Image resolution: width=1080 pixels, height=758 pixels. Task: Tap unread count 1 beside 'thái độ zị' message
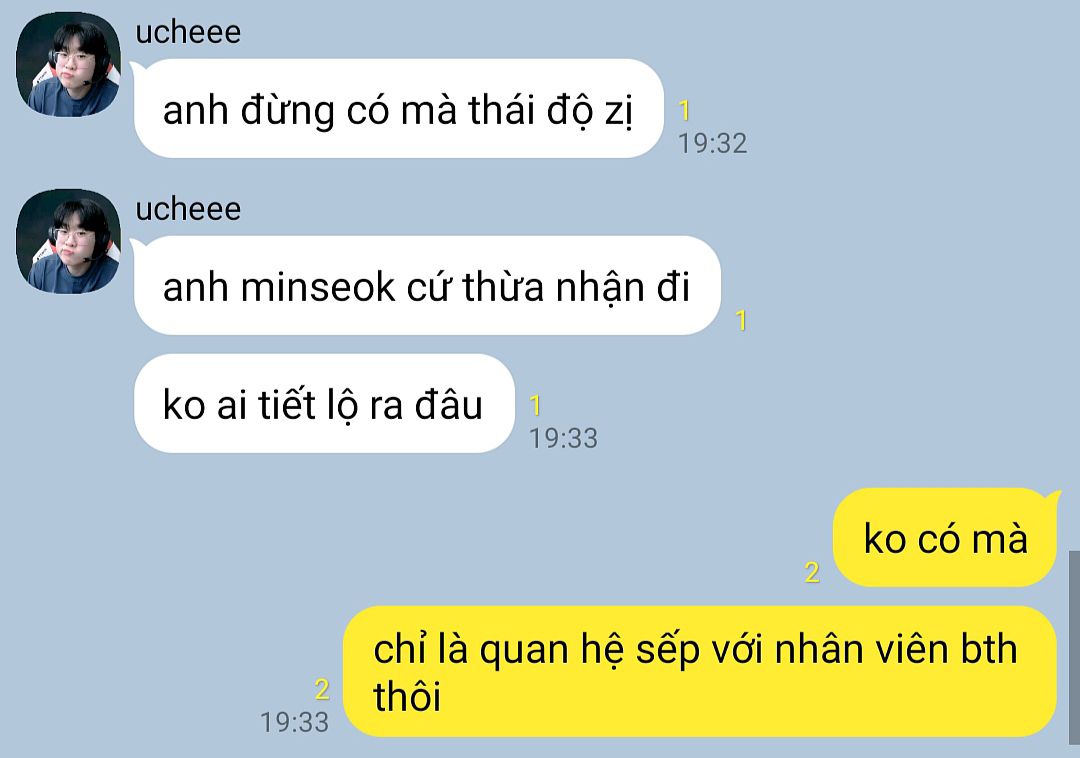click(x=684, y=110)
